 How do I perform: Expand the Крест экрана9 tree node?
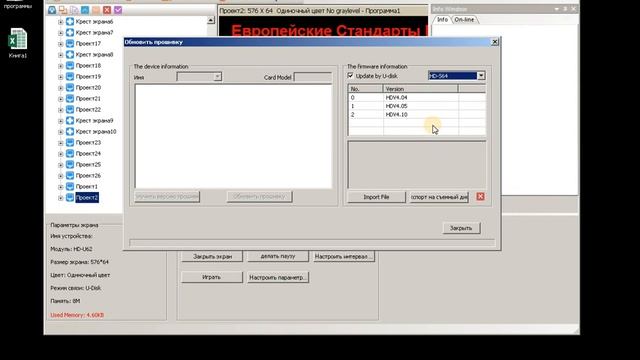click(61, 121)
